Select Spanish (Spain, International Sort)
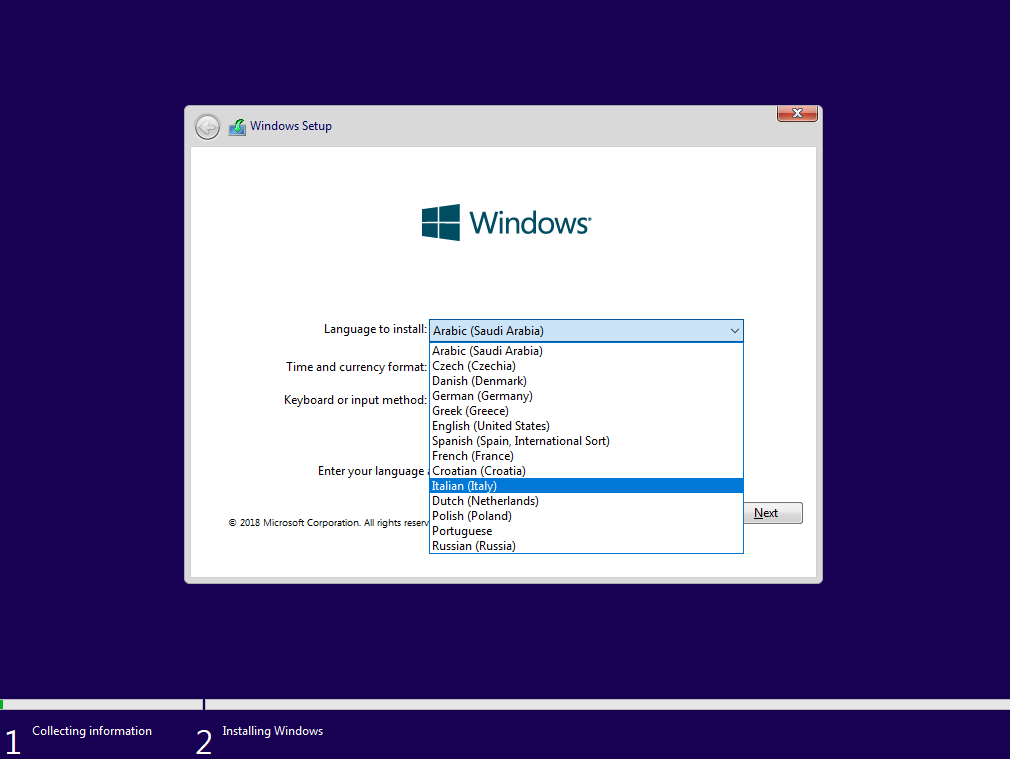The height and width of the screenshot is (759, 1010). click(x=586, y=441)
